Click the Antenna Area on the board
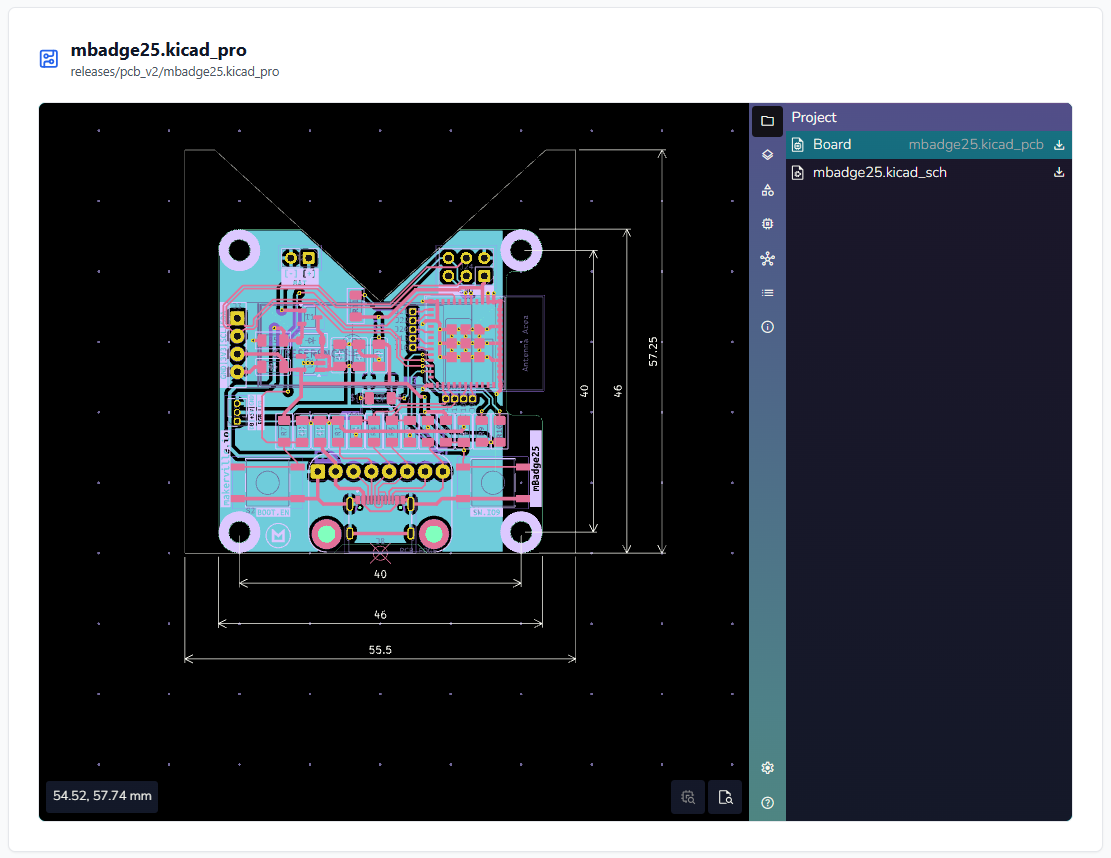Viewport: 1111px width, 858px height. [x=525, y=342]
